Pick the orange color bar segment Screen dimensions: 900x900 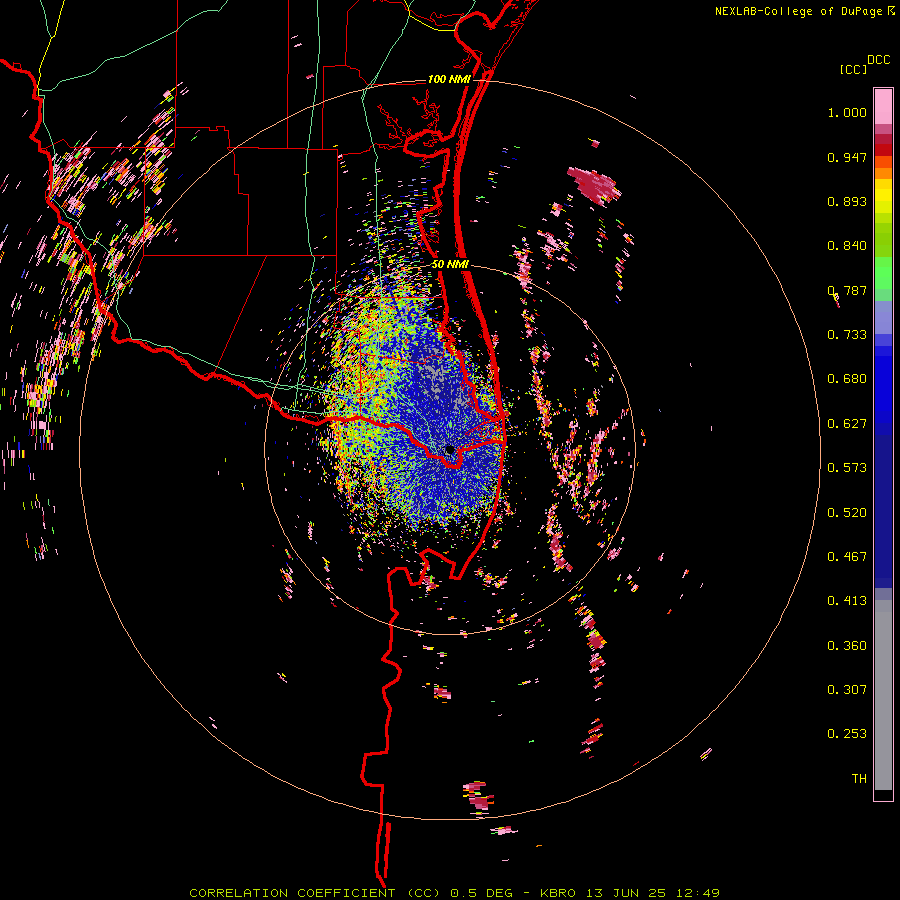pos(883,173)
